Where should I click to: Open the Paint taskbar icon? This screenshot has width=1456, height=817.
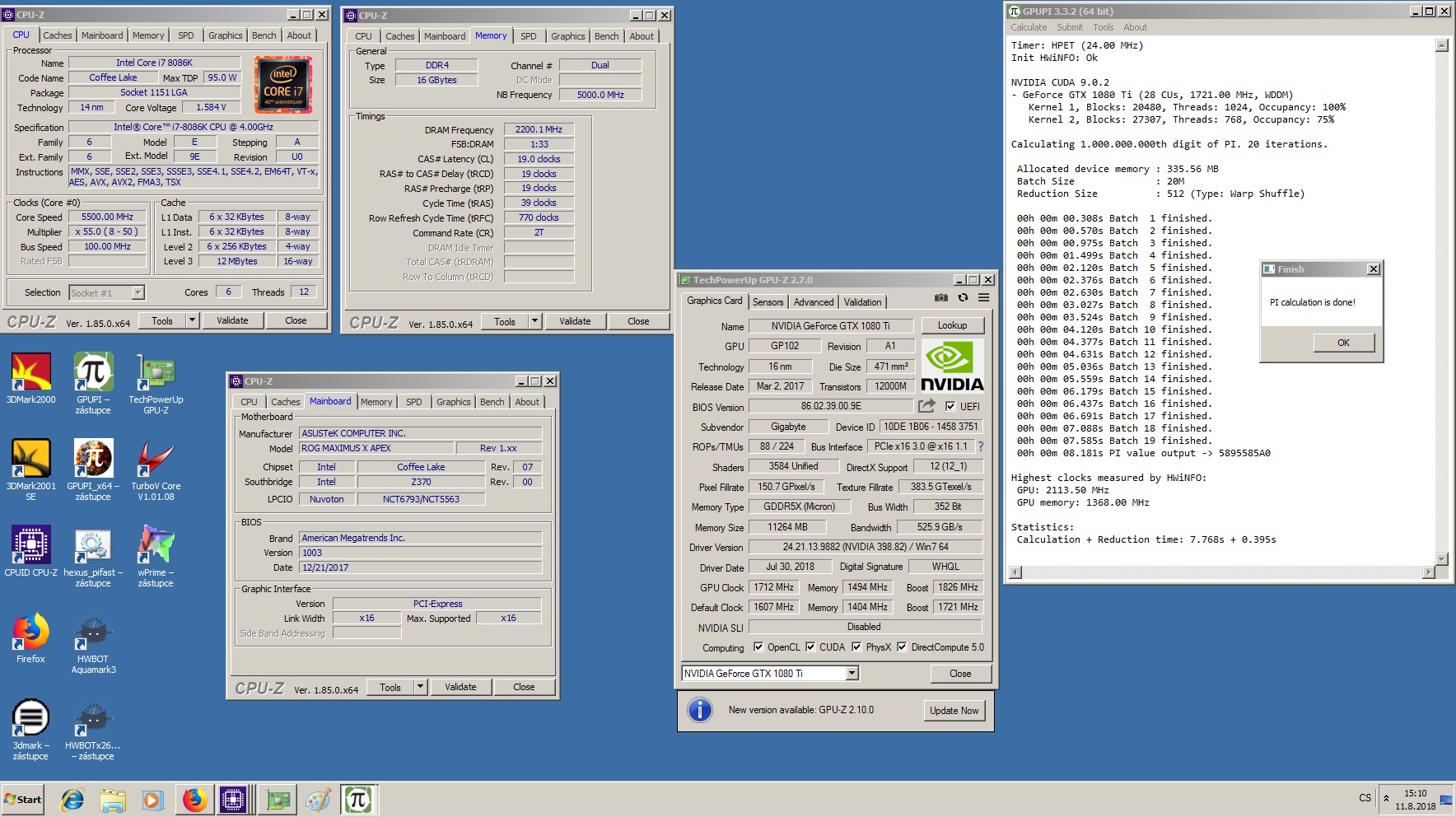(x=318, y=800)
